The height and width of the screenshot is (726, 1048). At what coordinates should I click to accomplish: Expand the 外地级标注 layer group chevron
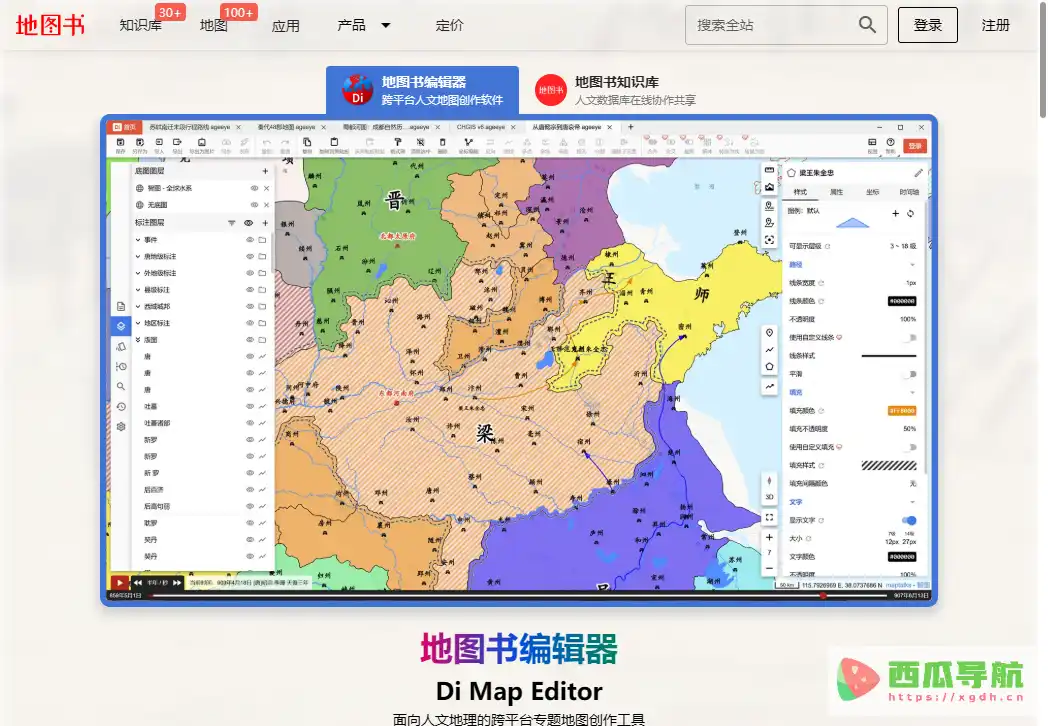(138, 273)
